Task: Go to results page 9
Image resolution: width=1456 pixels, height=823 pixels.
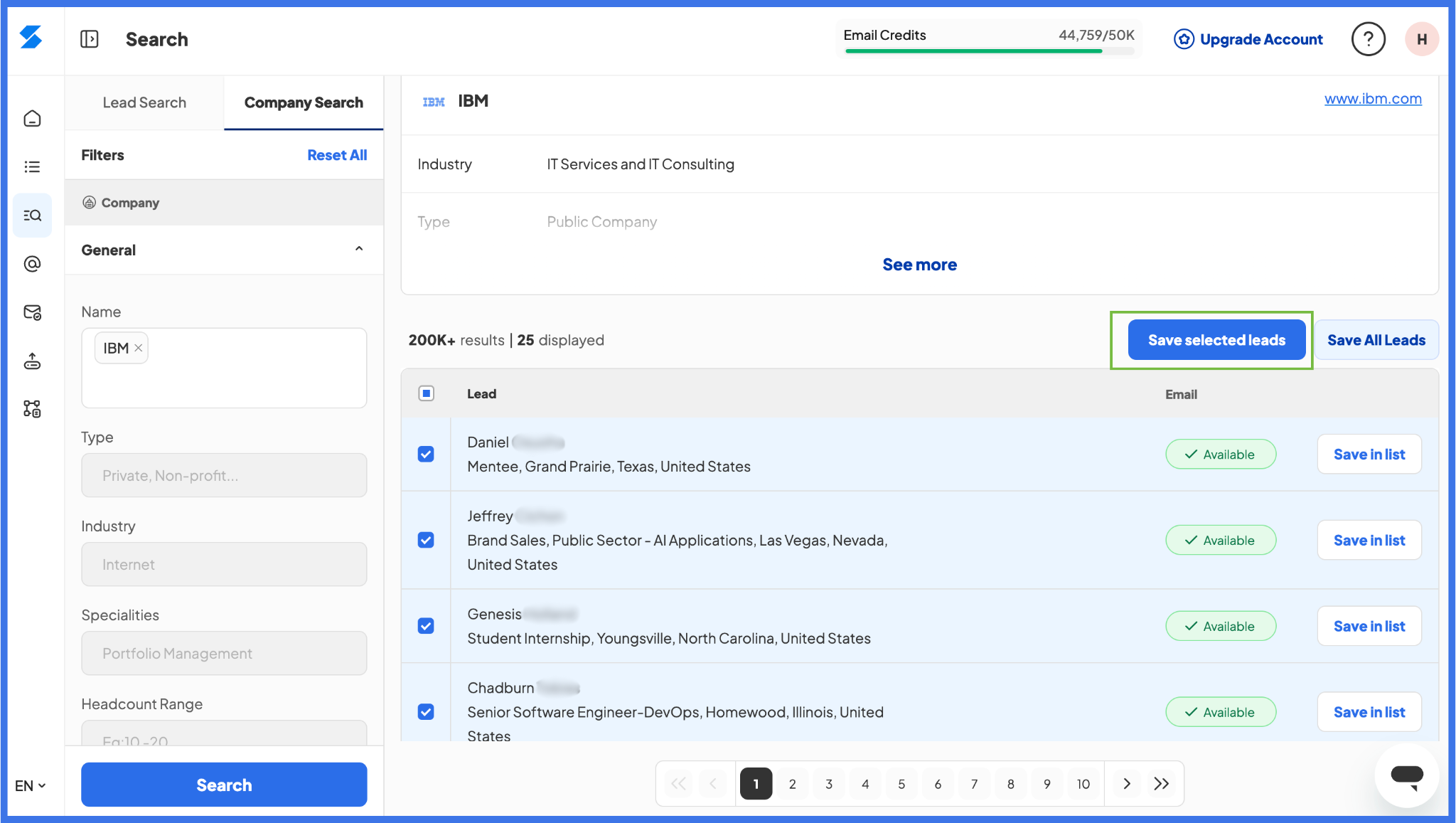Action: [x=1046, y=784]
